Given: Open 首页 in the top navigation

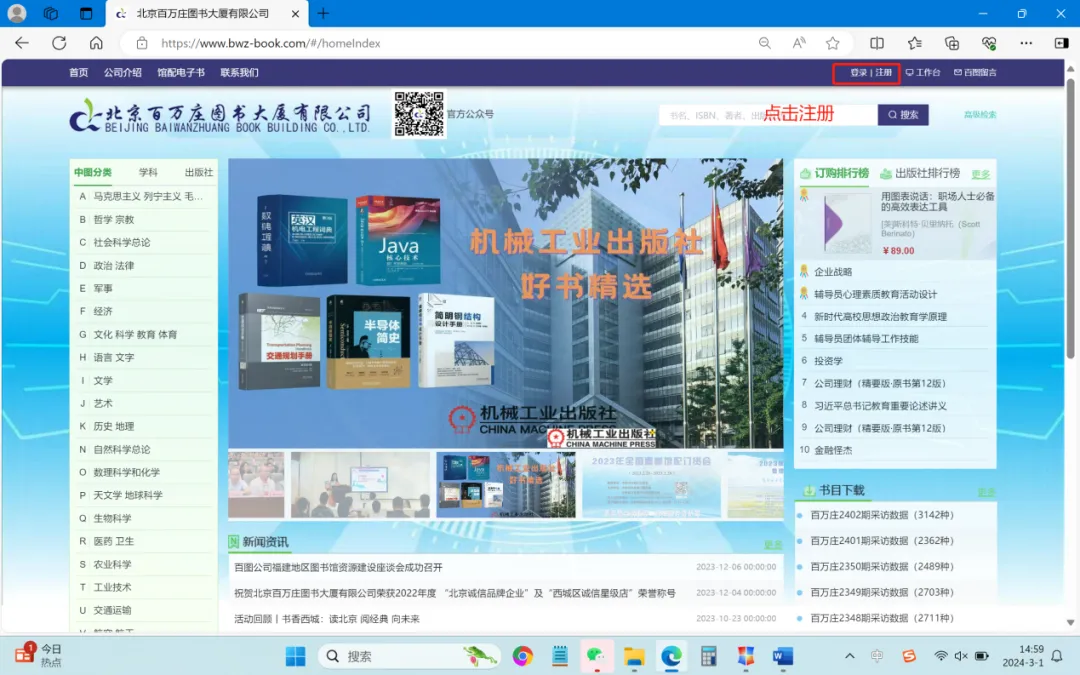Looking at the screenshot, I should 79,72.
